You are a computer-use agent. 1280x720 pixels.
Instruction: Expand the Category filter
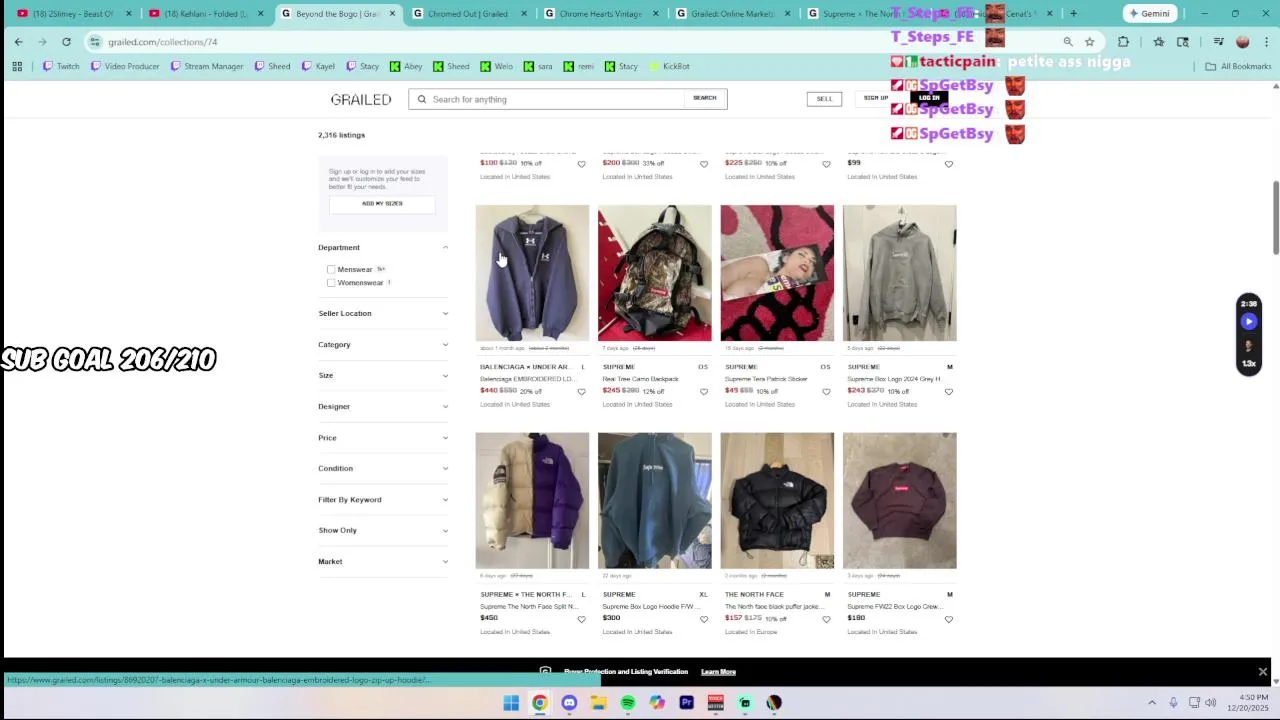383,344
